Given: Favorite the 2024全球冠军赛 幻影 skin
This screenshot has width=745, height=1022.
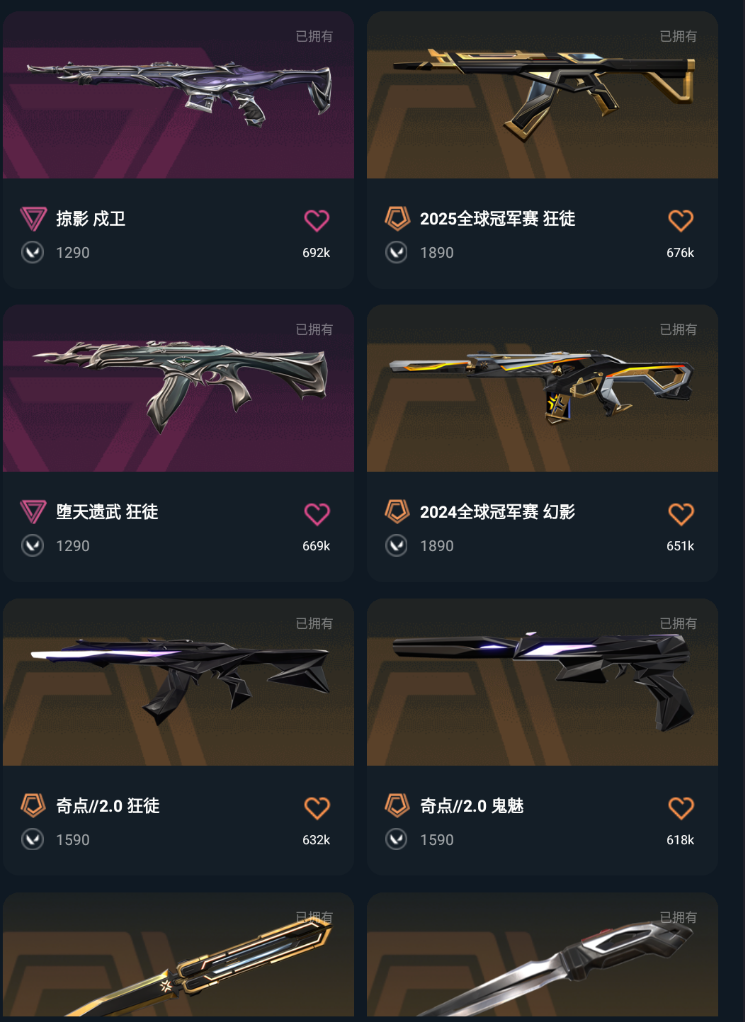Looking at the screenshot, I should pyautogui.click(x=680, y=514).
